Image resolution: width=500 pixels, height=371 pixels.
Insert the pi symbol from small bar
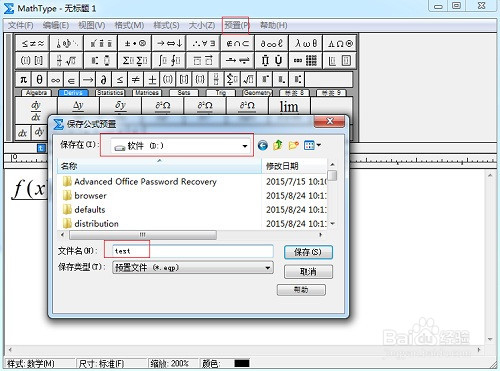23,80
